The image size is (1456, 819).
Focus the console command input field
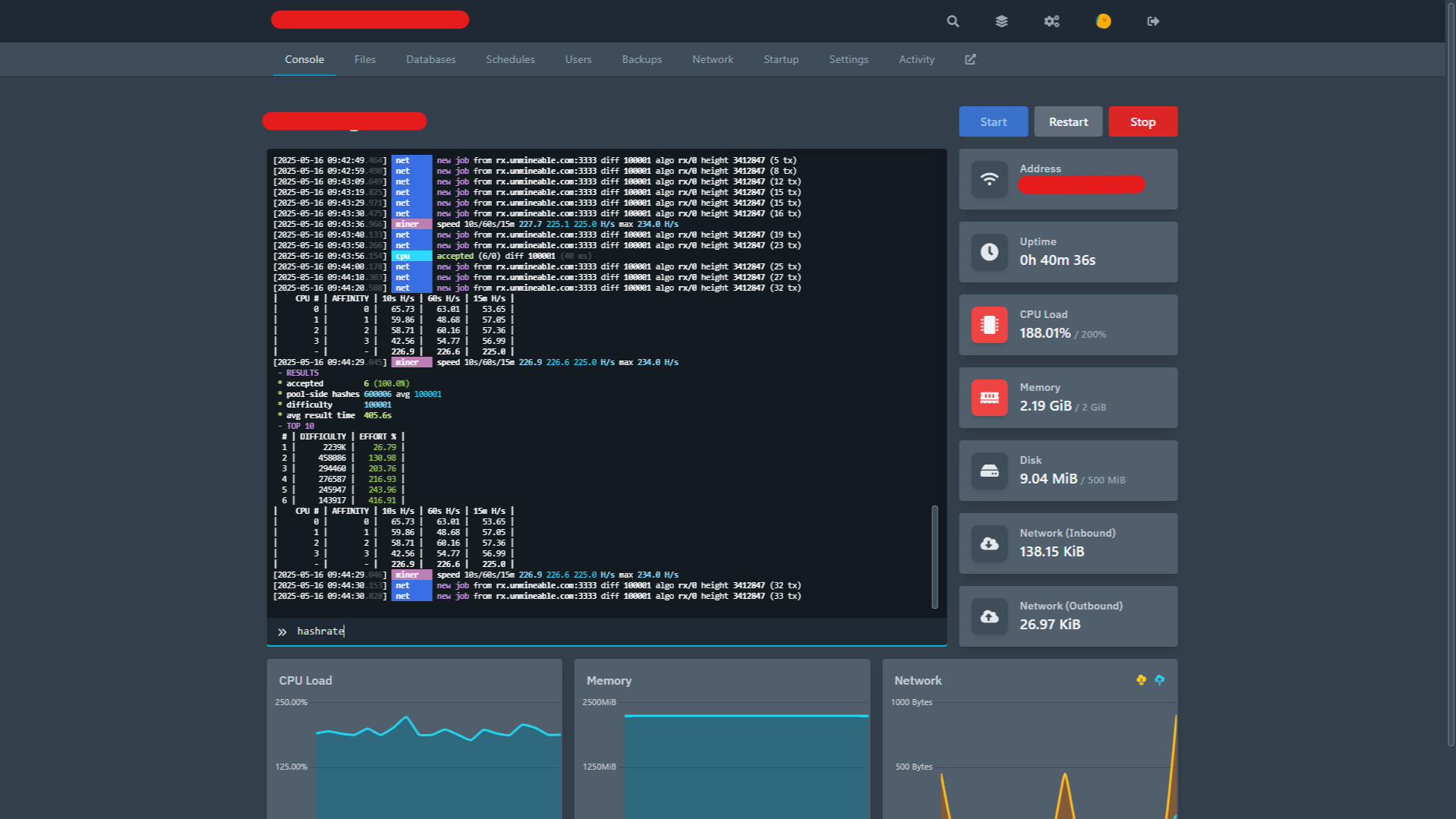[x=607, y=632]
